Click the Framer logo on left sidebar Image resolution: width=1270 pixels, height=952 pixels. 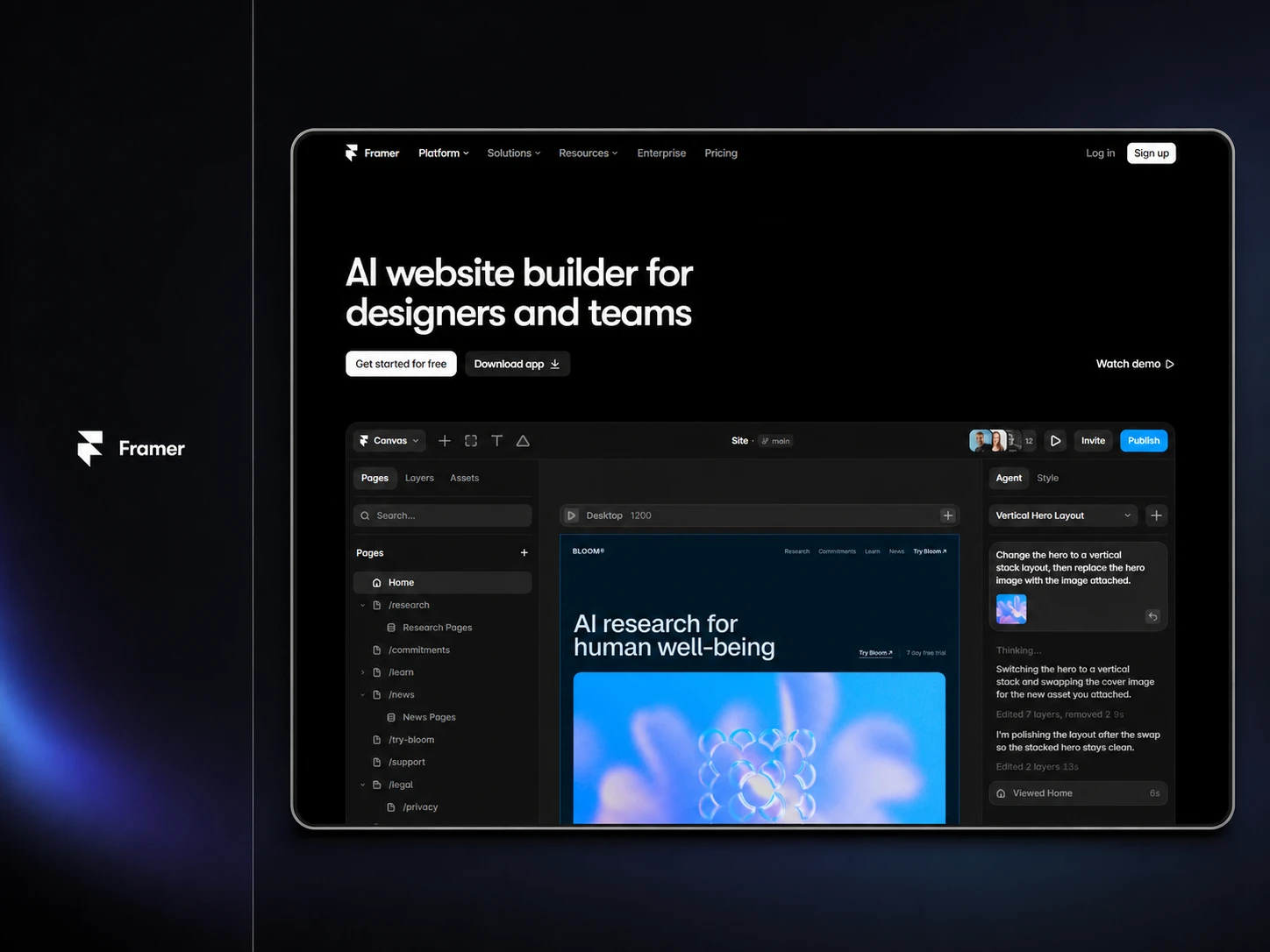pyautogui.click(x=132, y=449)
